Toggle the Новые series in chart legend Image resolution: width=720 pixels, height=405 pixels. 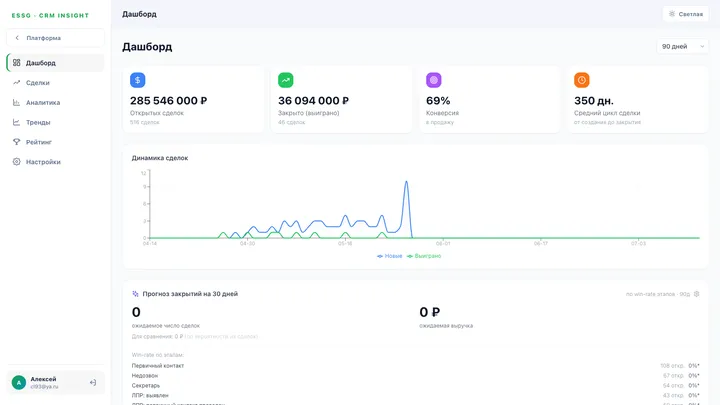(x=389, y=256)
